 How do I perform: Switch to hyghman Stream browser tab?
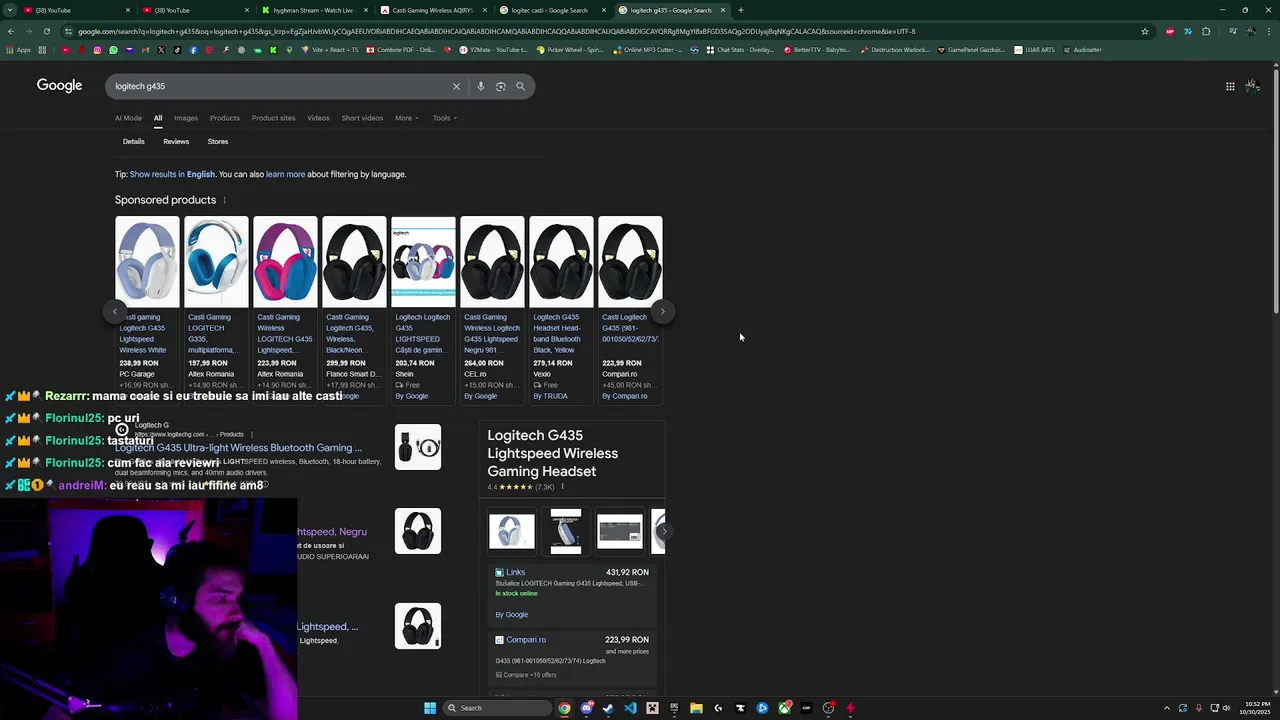click(x=313, y=10)
